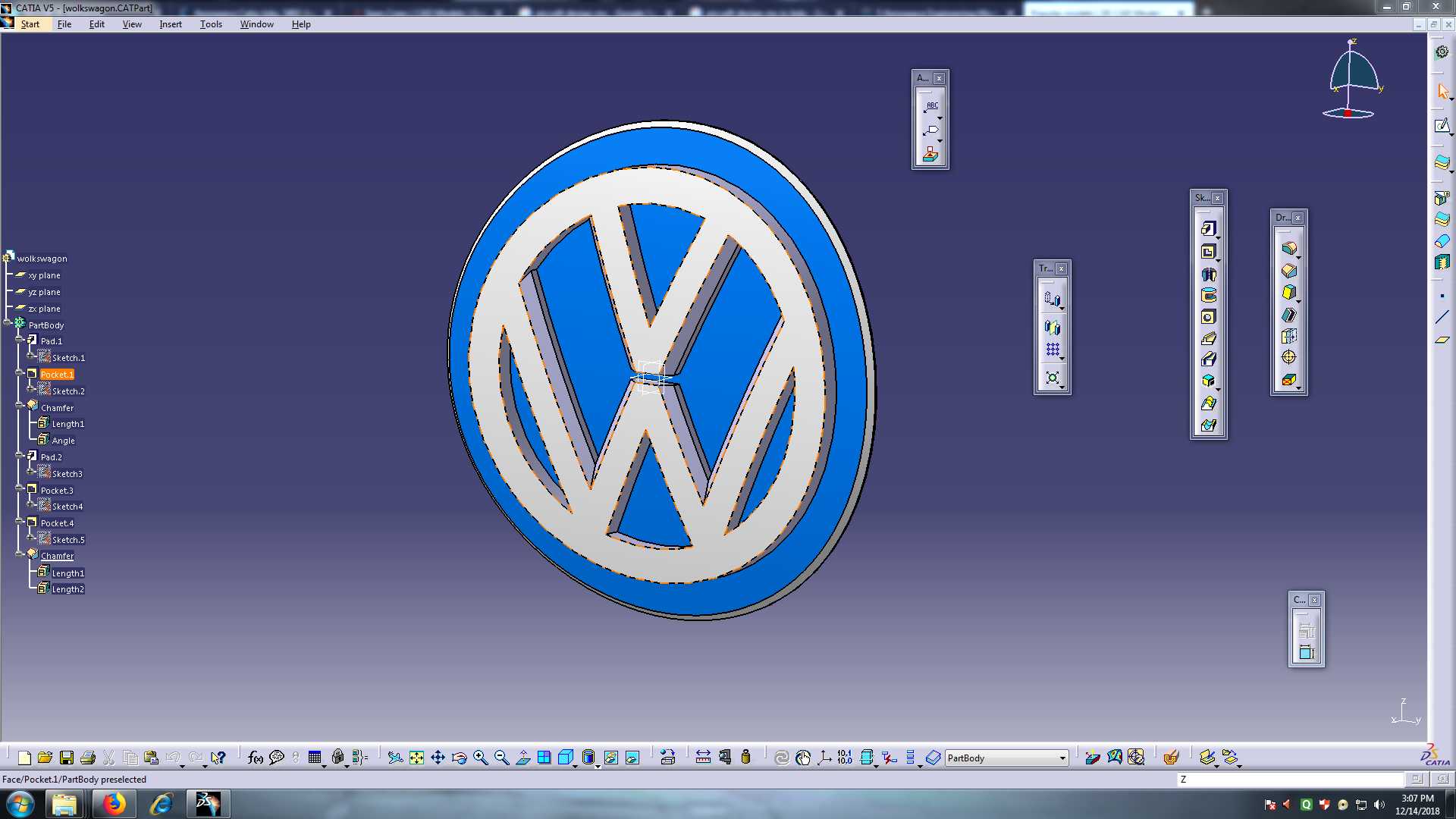Select the Pad tool in Sketch-Based Features
This screenshot has width=1456, height=819.
(x=1209, y=228)
